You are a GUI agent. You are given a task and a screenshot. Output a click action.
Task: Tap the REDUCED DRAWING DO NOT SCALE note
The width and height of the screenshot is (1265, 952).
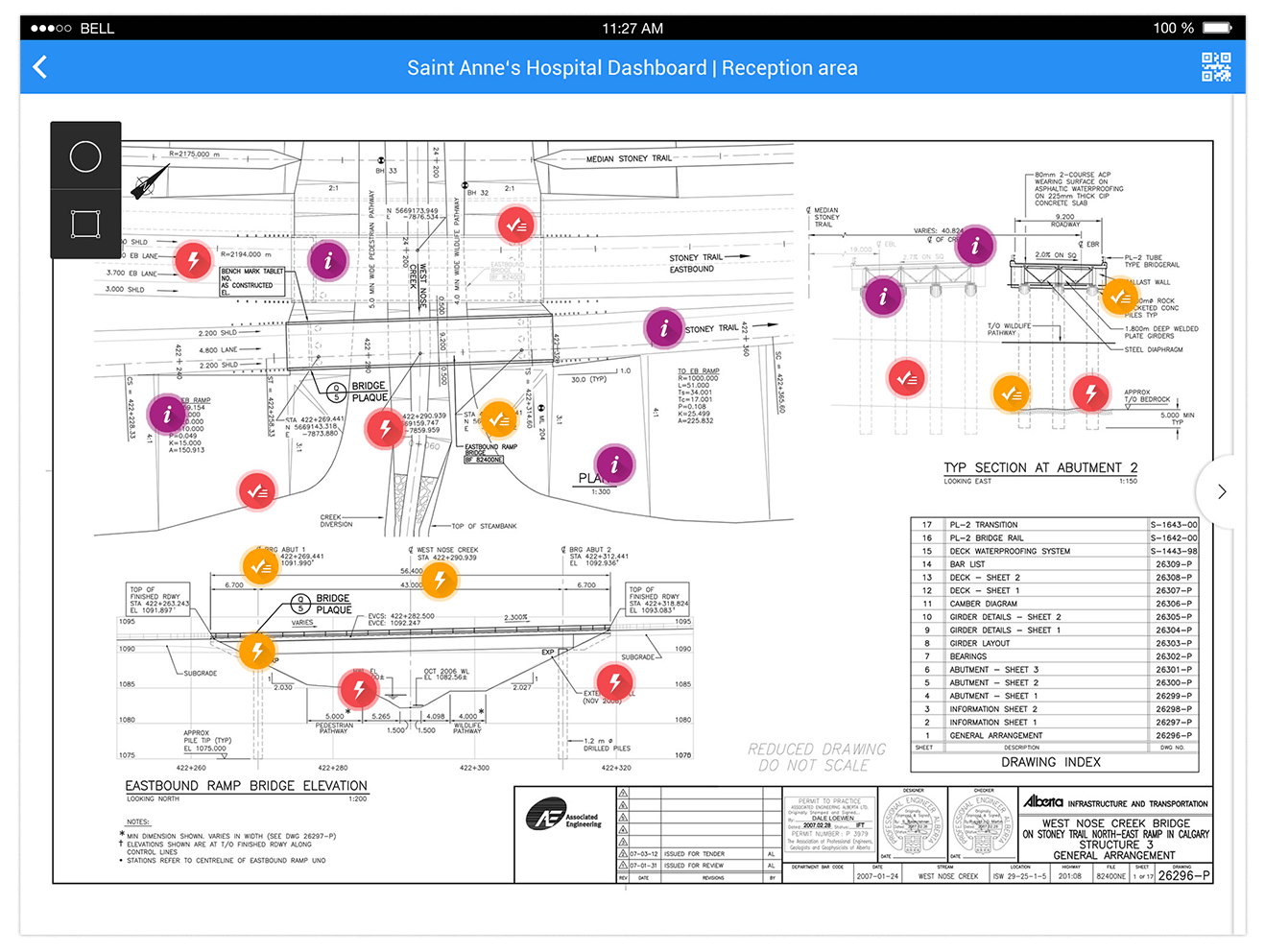click(x=817, y=757)
